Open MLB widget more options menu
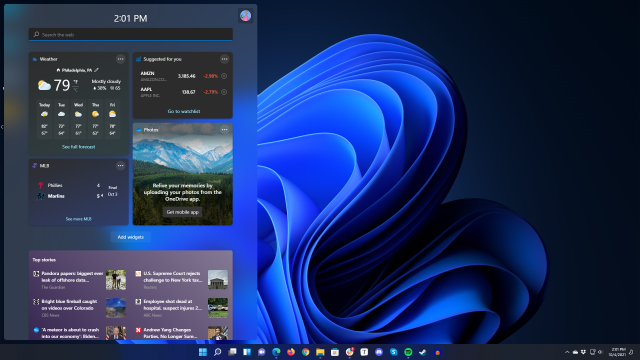Image resolution: width=640 pixels, height=360 pixels. coord(120,165)
